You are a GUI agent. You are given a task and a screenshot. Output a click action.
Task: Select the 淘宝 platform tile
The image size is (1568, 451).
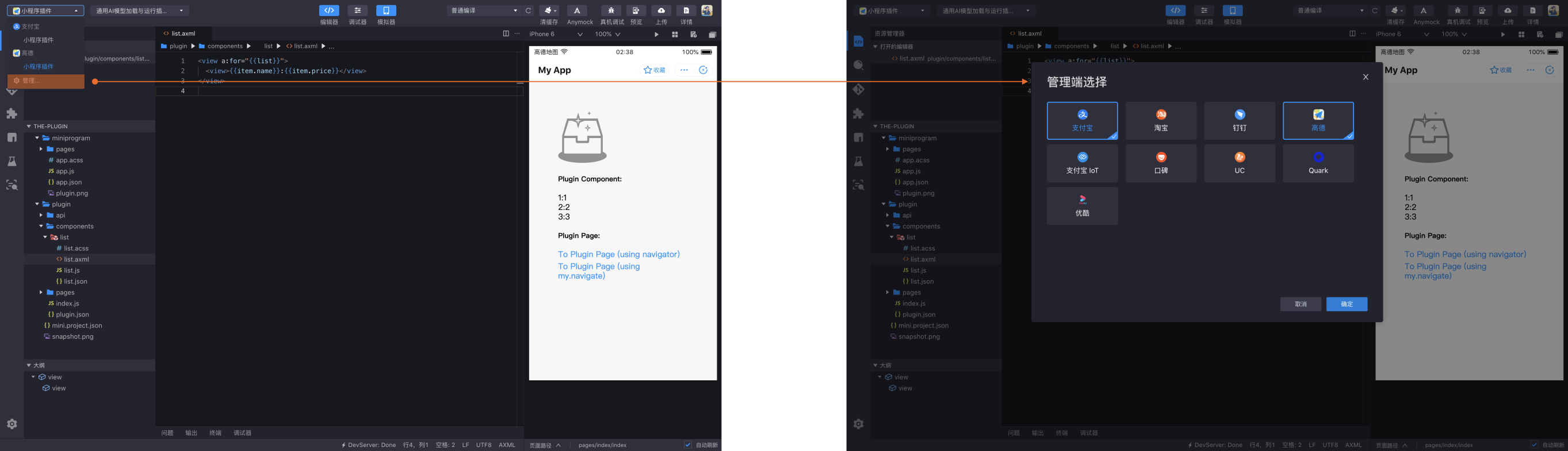click(x=1161, y=120)
